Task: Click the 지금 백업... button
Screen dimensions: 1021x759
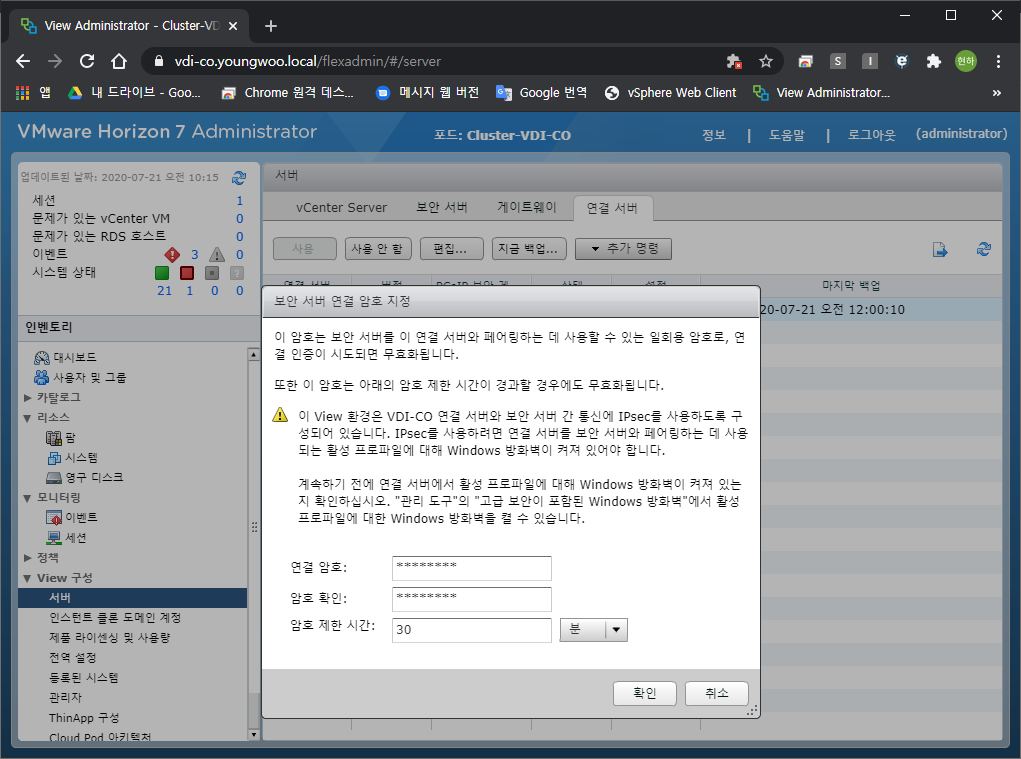Action: 529,249
